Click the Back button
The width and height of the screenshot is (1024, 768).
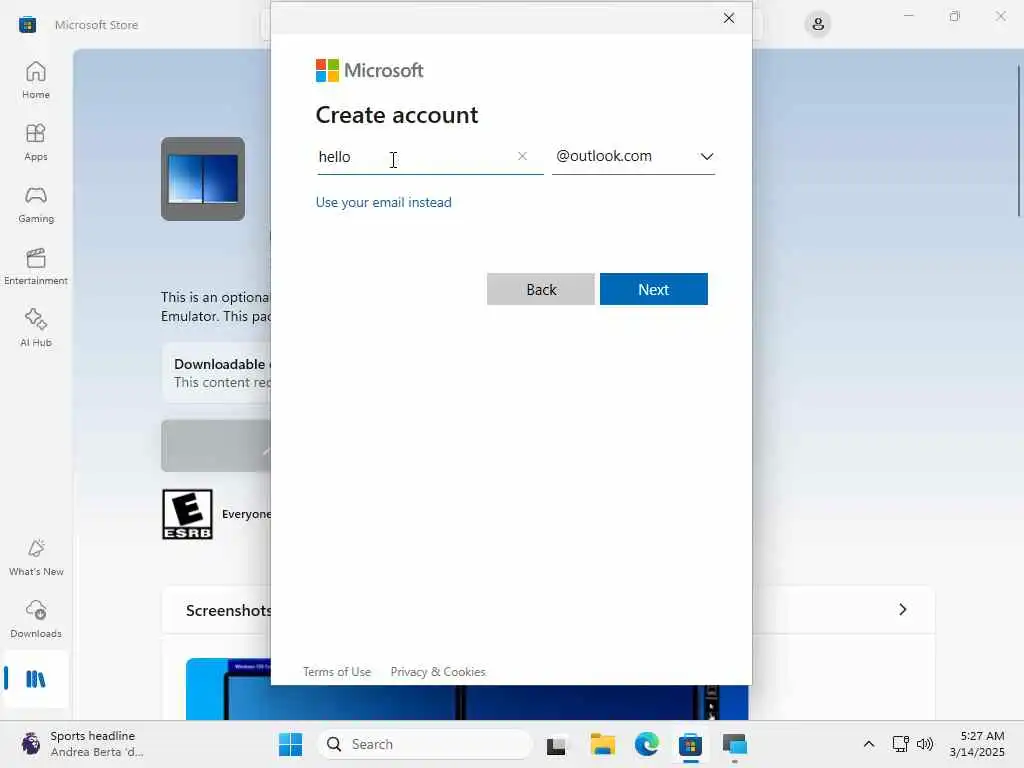point(541,289)
